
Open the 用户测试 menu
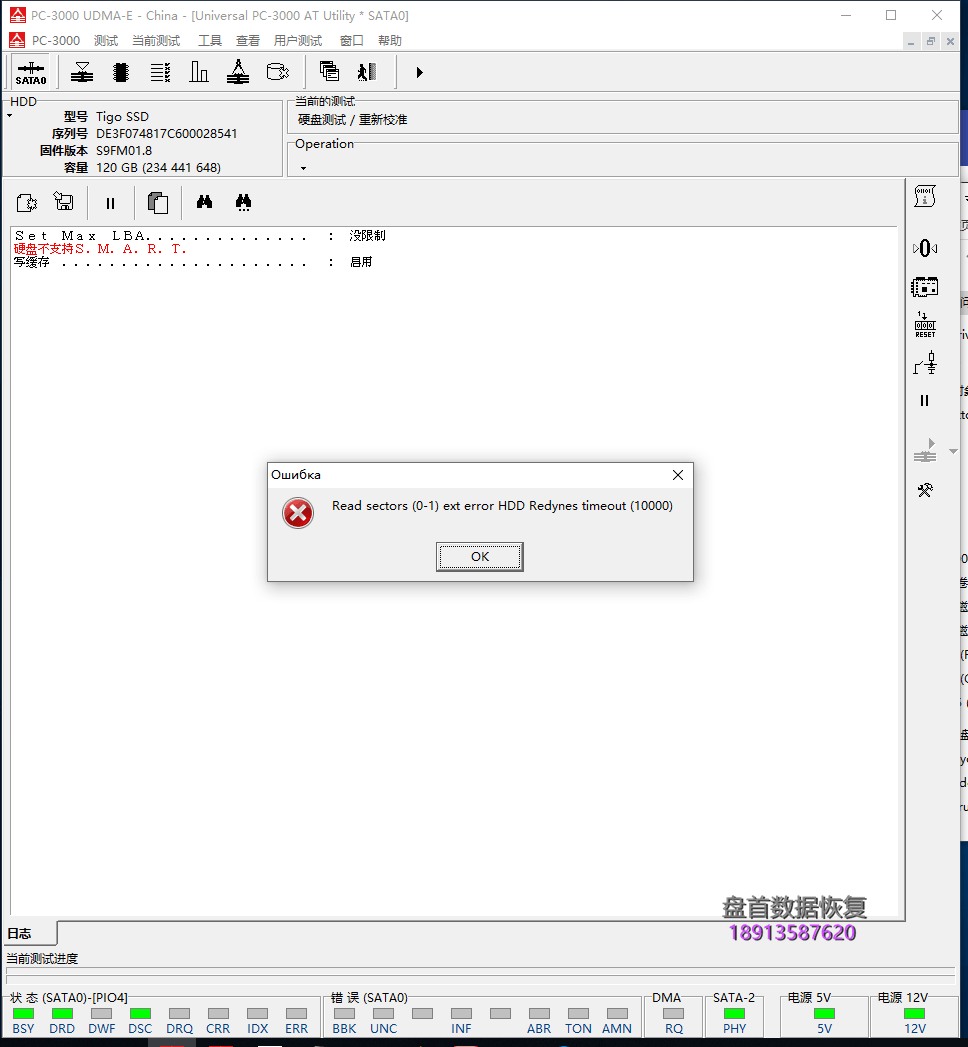click(x=298, y=41)
